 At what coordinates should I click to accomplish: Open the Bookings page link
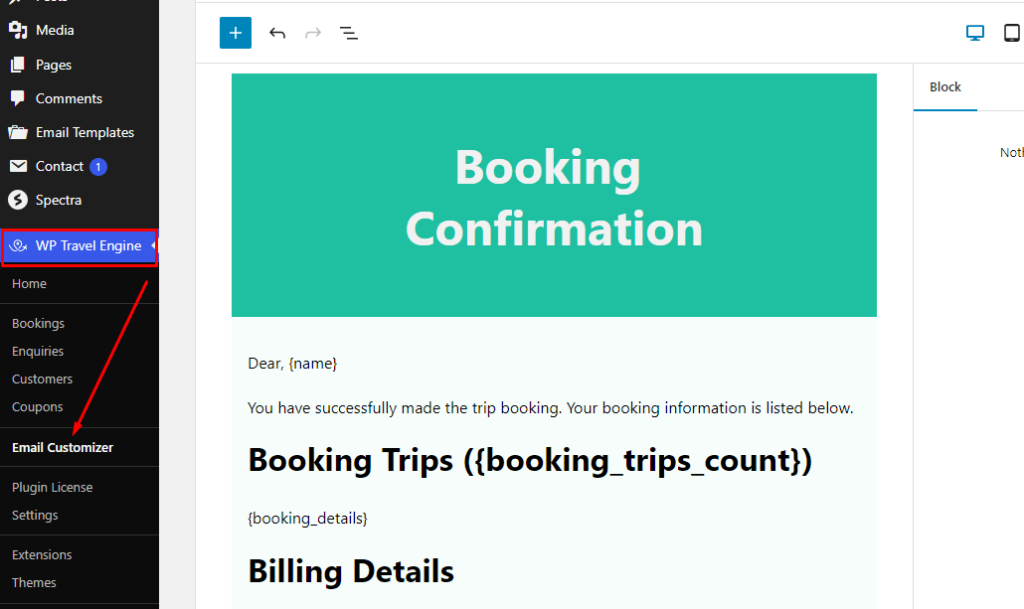pyautogui.click(x=38, y=323)
